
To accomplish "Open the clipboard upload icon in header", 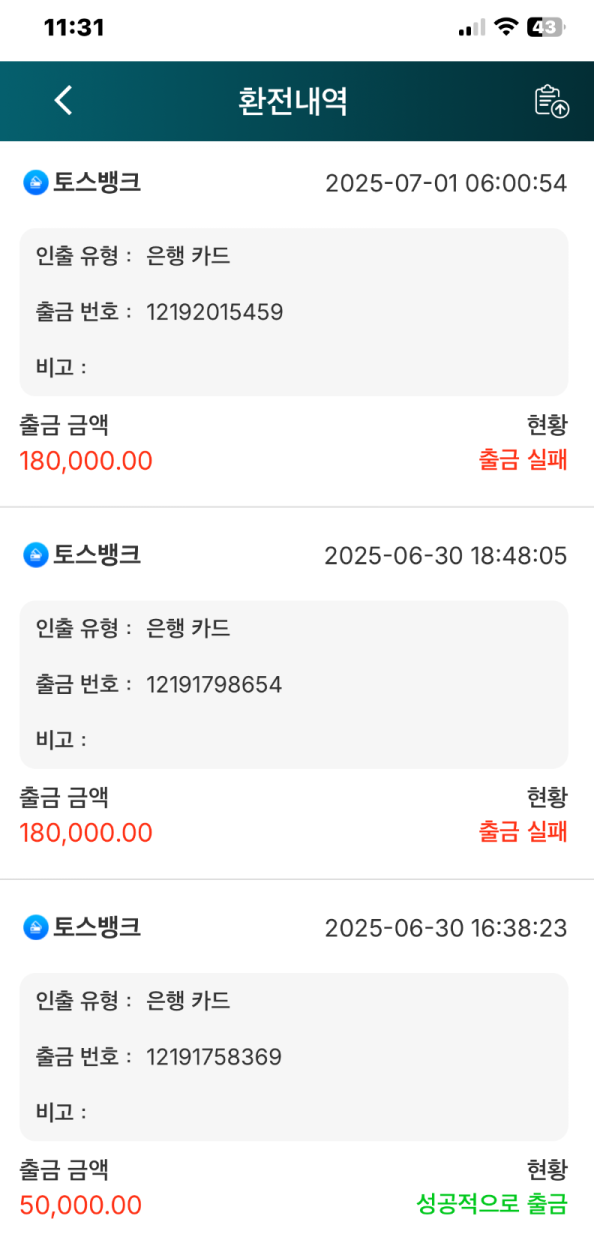I will click(551, 101).
